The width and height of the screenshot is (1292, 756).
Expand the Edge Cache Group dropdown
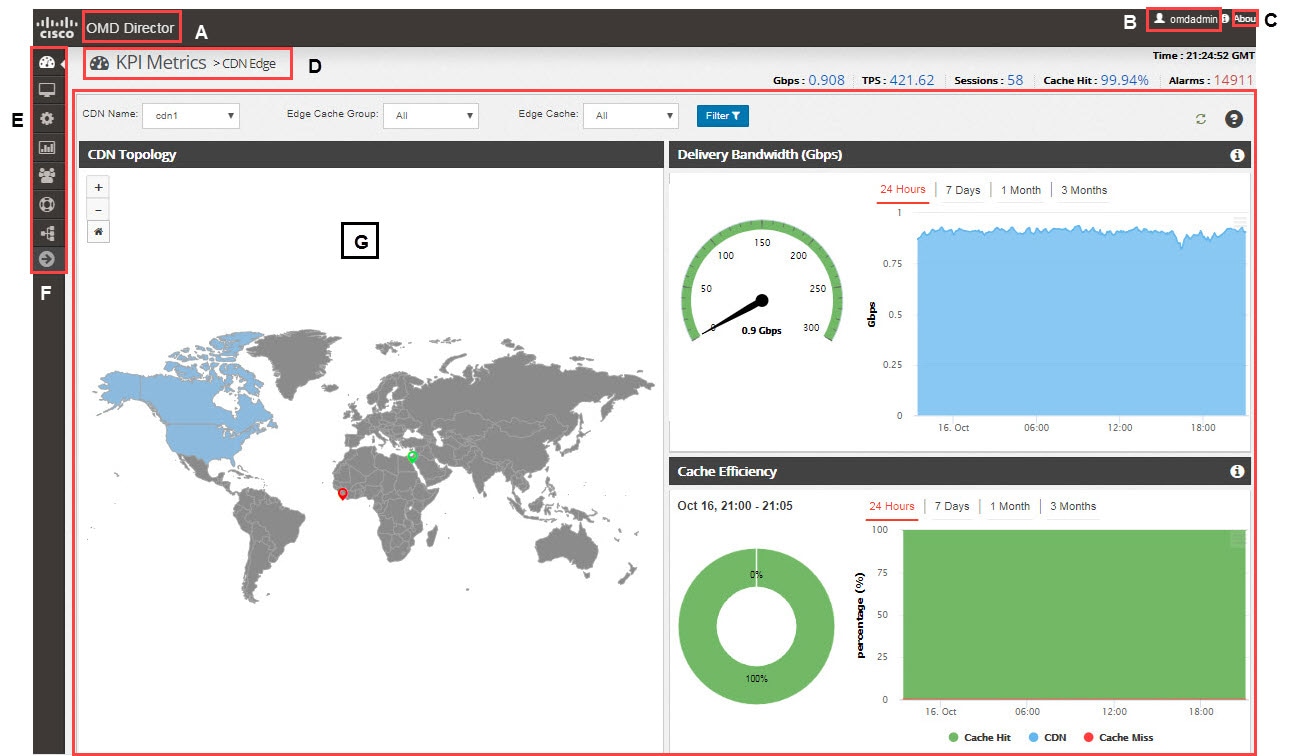coord(431,116)
